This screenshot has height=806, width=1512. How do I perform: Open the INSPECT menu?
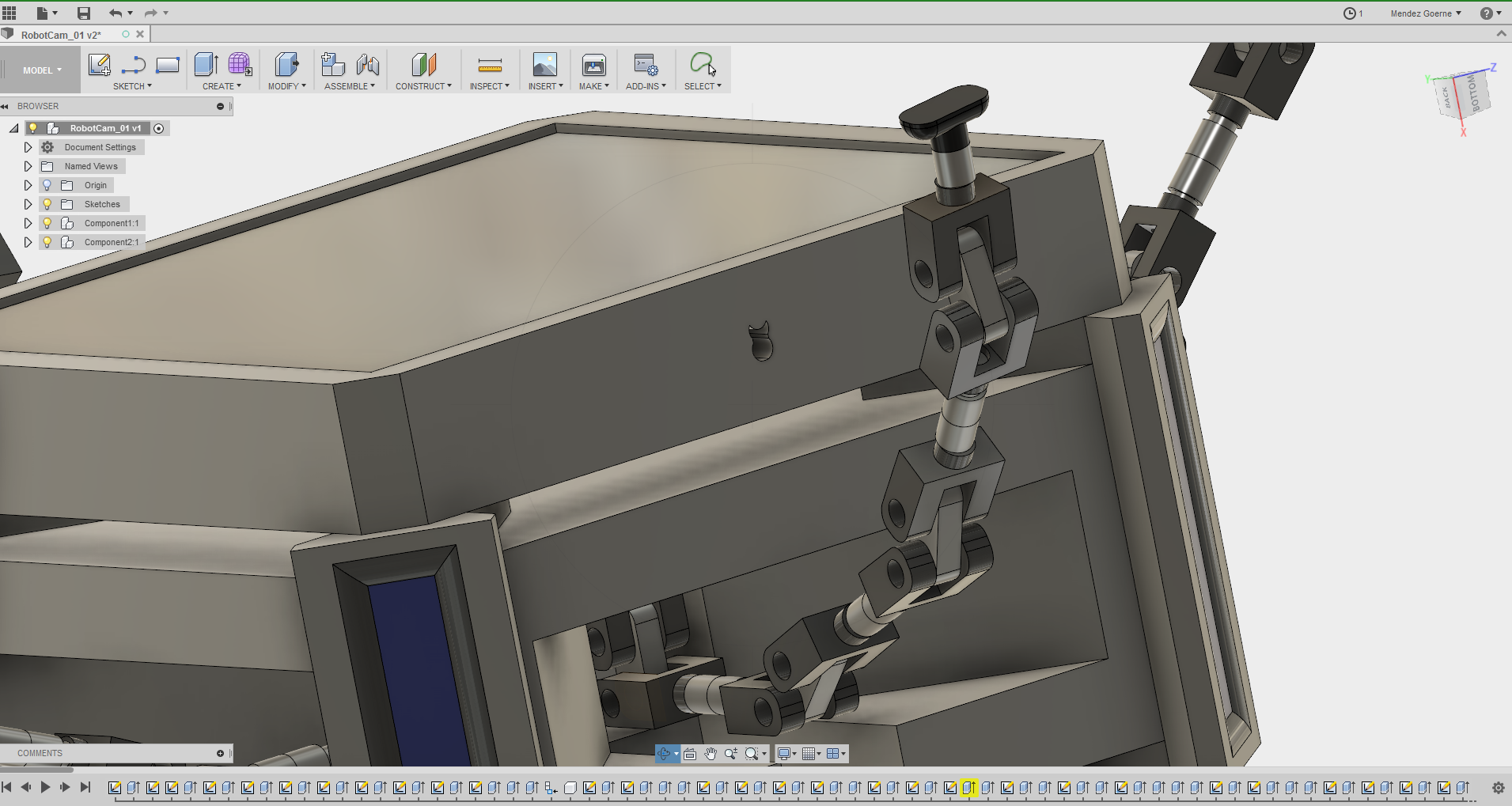coord(489,86)
